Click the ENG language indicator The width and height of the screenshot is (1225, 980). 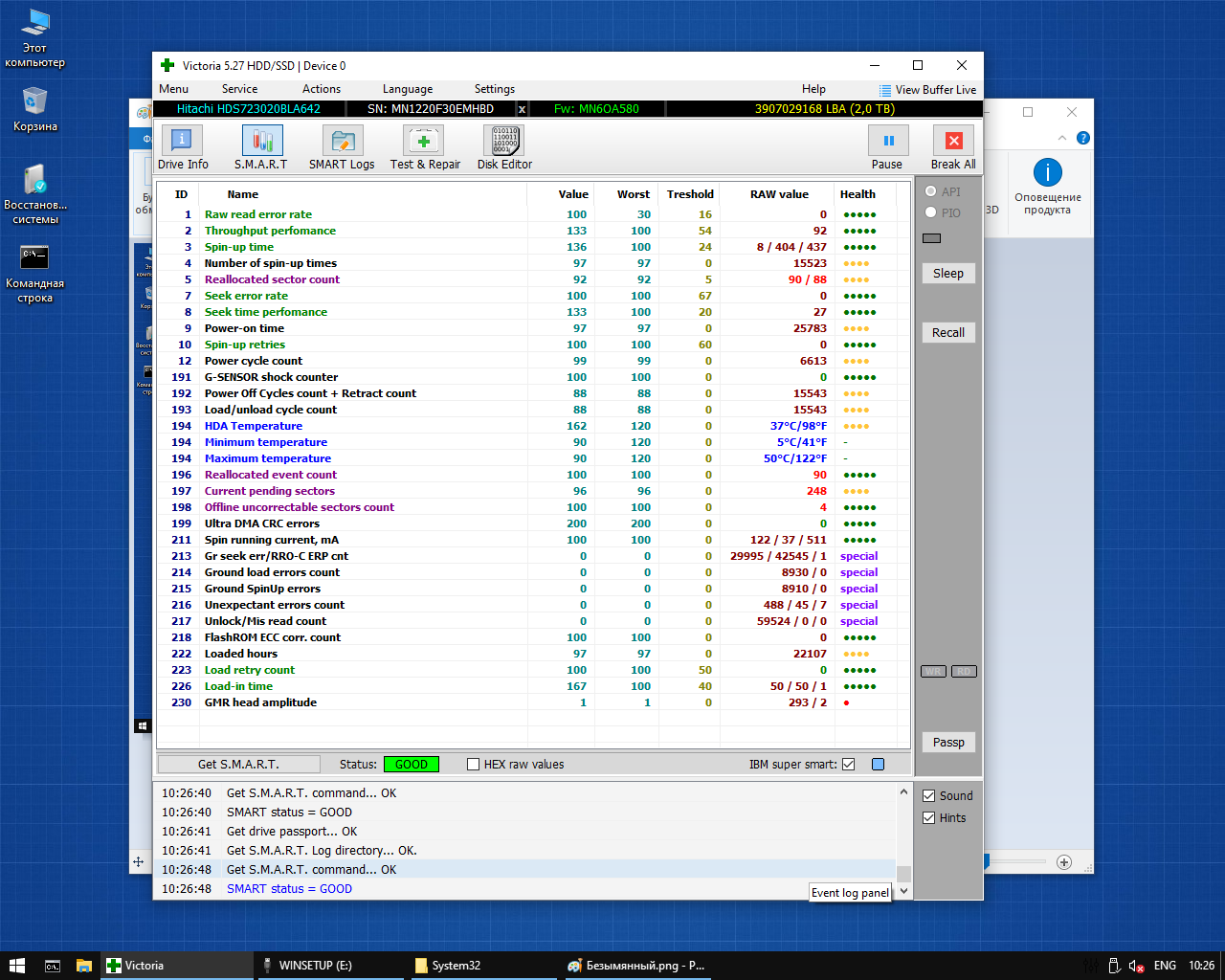pyautogui.click(x=1165, y=966)
